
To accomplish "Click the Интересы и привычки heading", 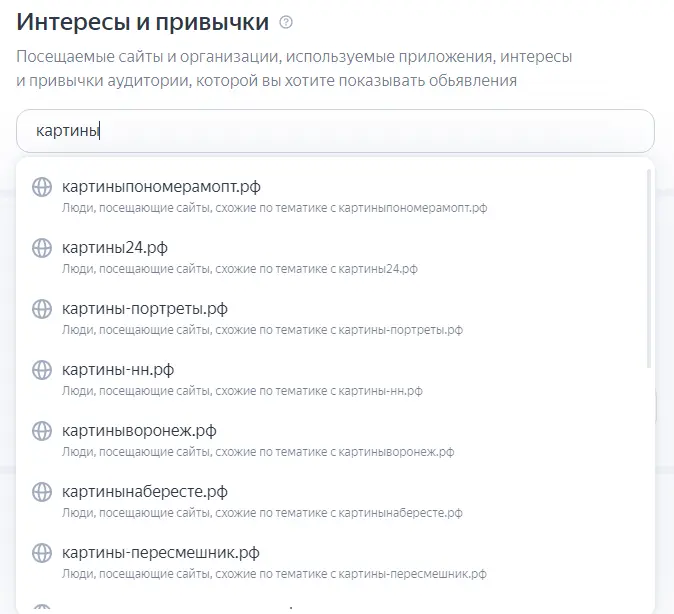I will [x=143, y=21].
